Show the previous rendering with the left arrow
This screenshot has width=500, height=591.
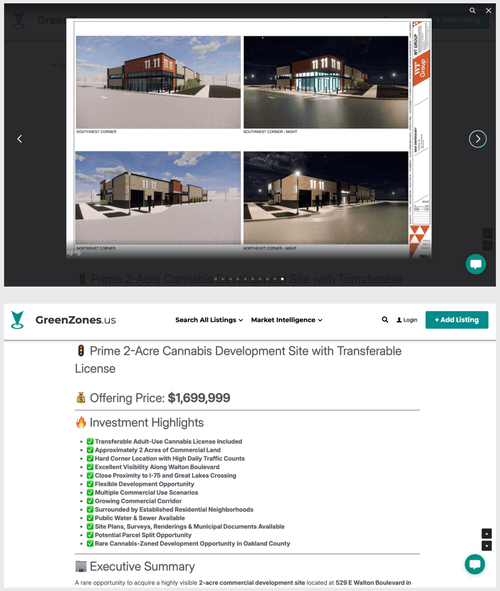pos(20,139)
